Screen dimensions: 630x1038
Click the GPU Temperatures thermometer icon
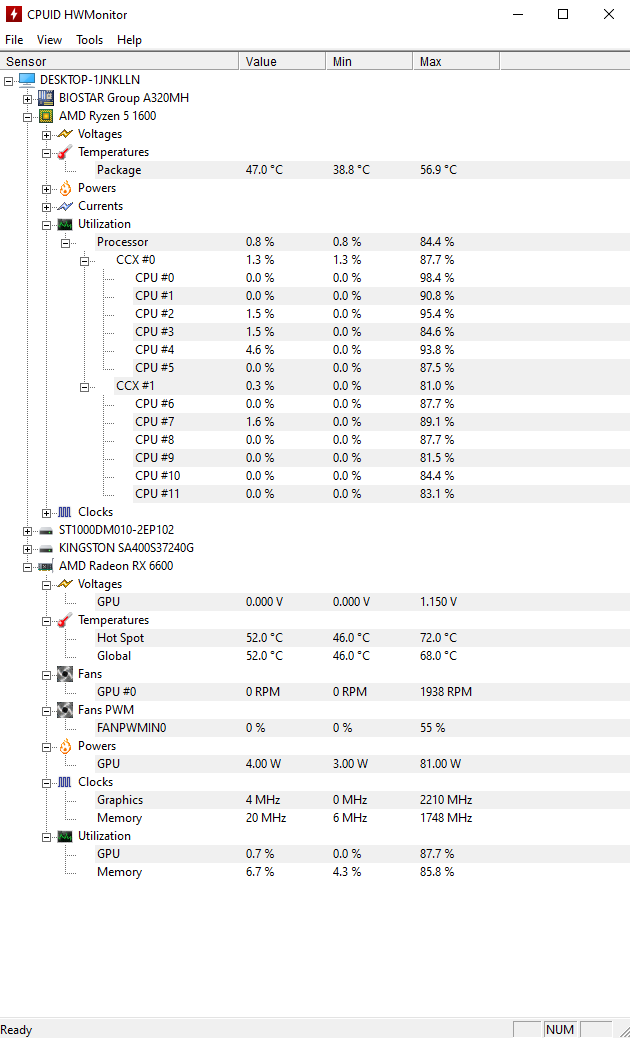coord(65,620)
